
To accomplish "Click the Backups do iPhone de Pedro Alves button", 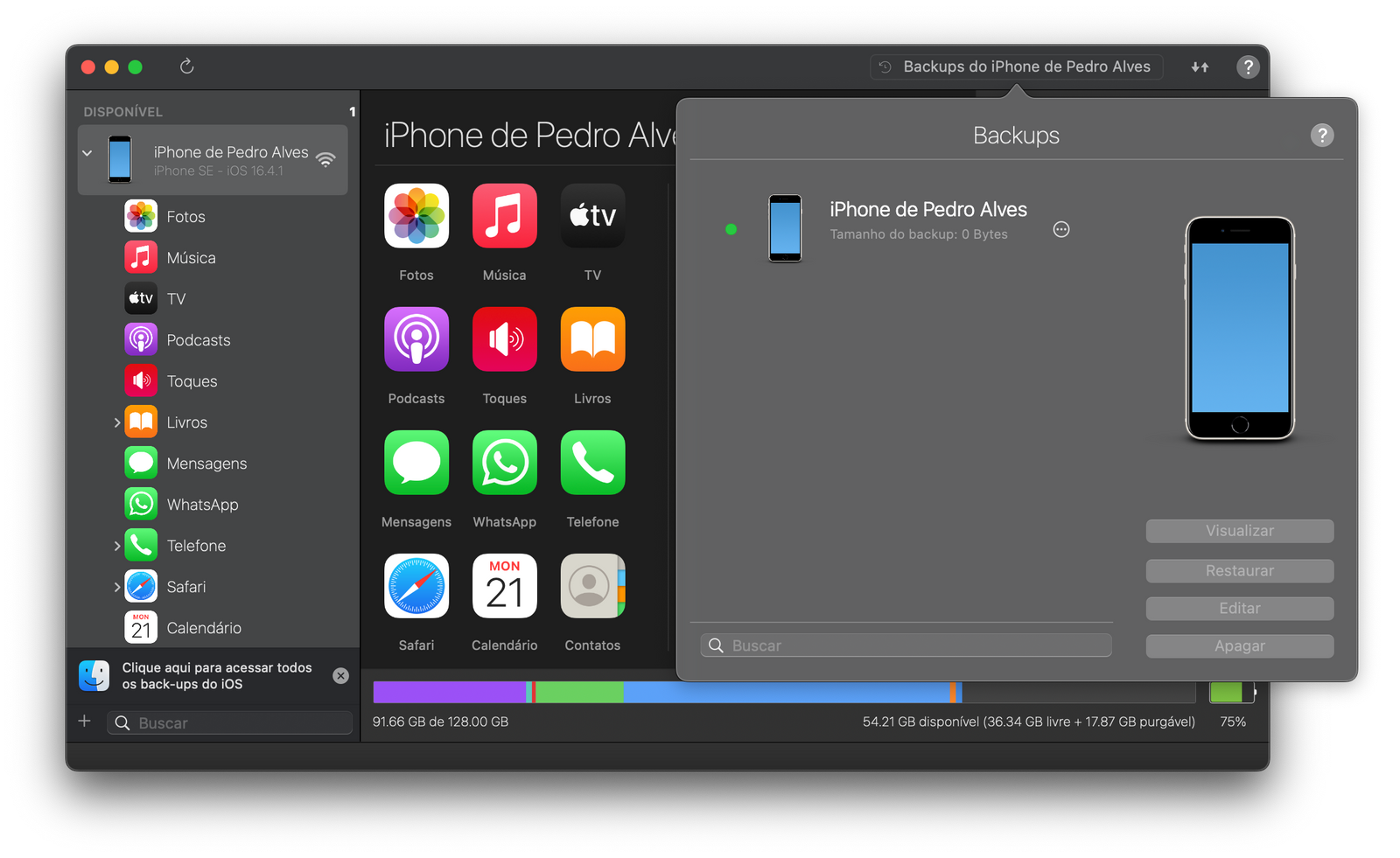I will coord(1016,66).
